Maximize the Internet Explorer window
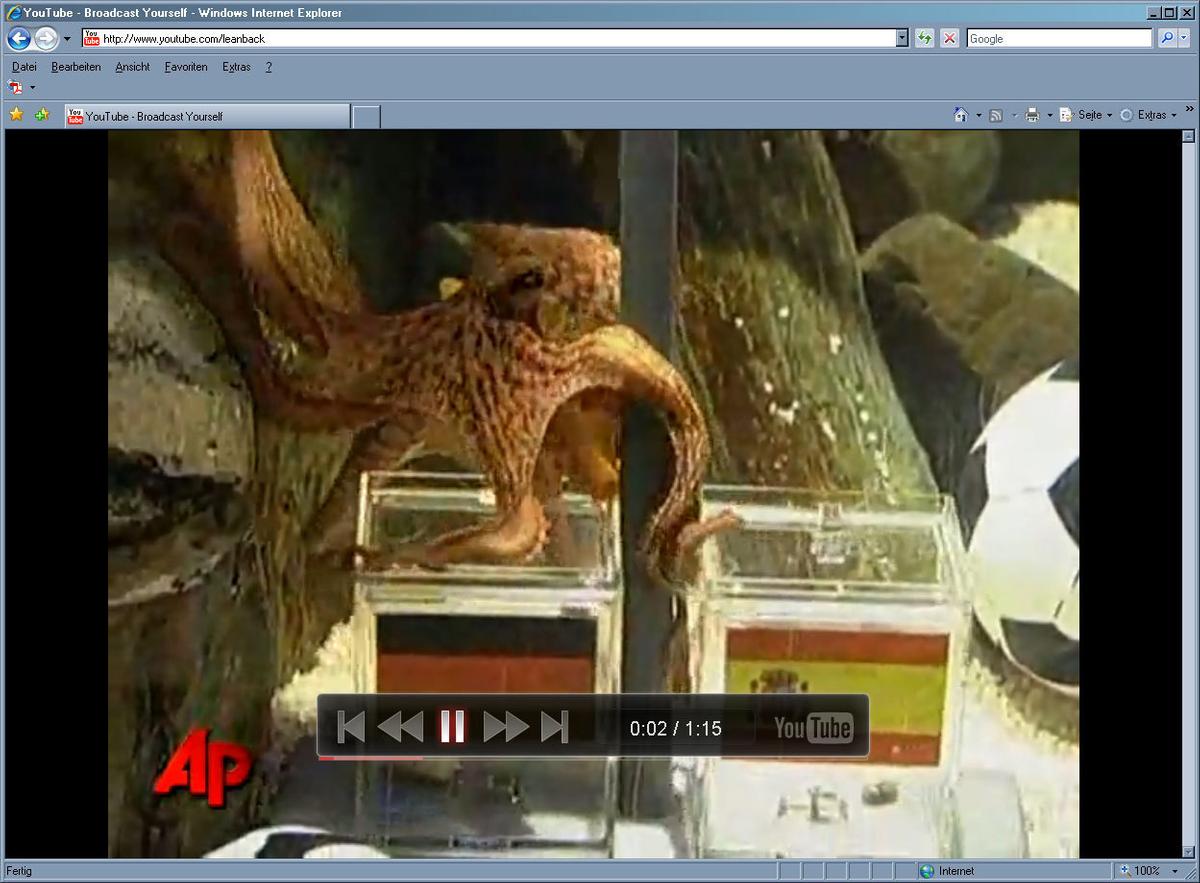 [x=1169, y=12]
